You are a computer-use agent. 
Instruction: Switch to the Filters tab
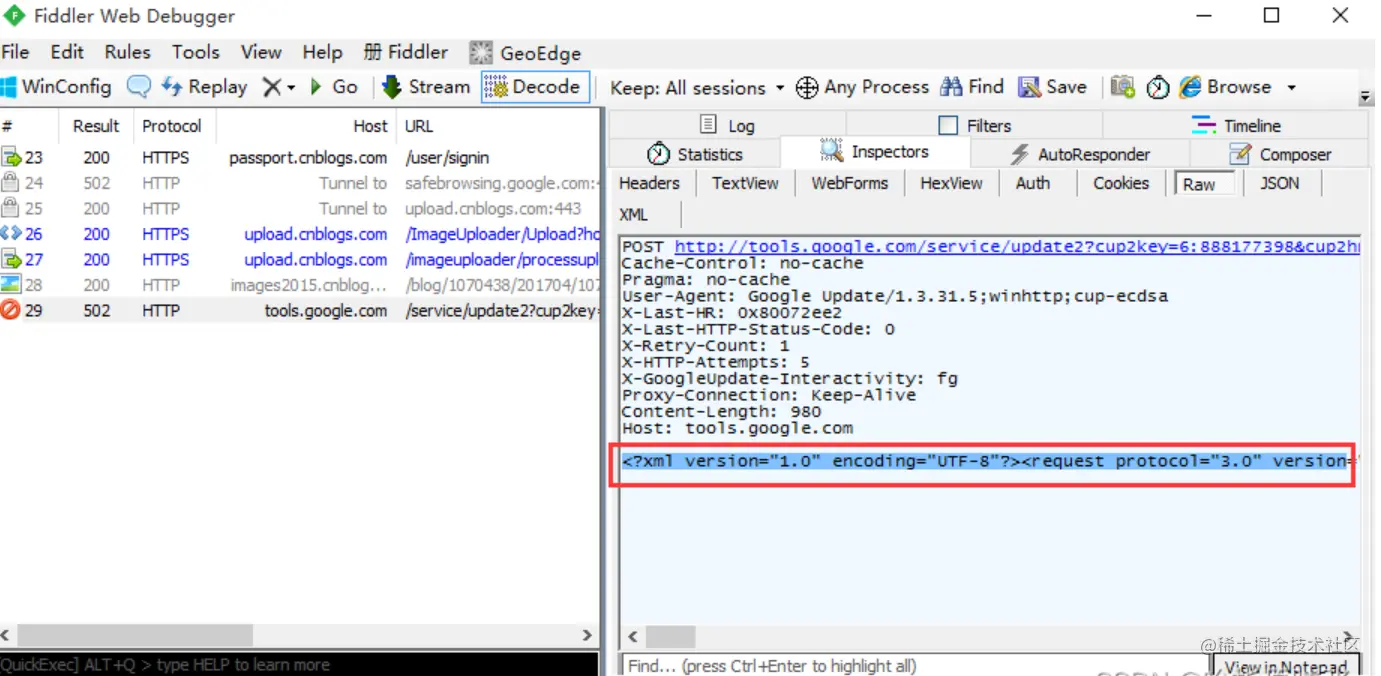point(975,125)
